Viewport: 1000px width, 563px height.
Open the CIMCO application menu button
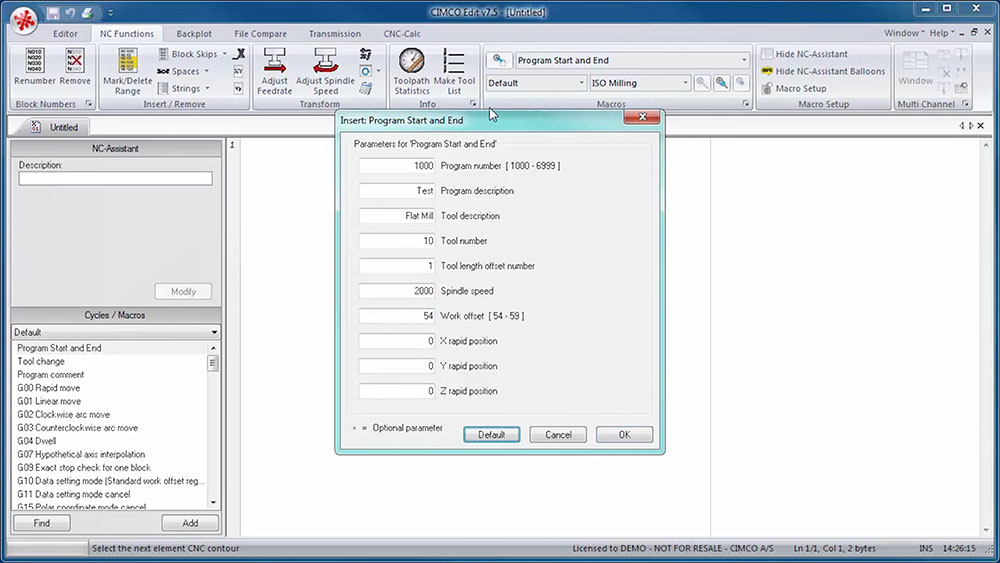pyautogui.click(x=24, y=19)
